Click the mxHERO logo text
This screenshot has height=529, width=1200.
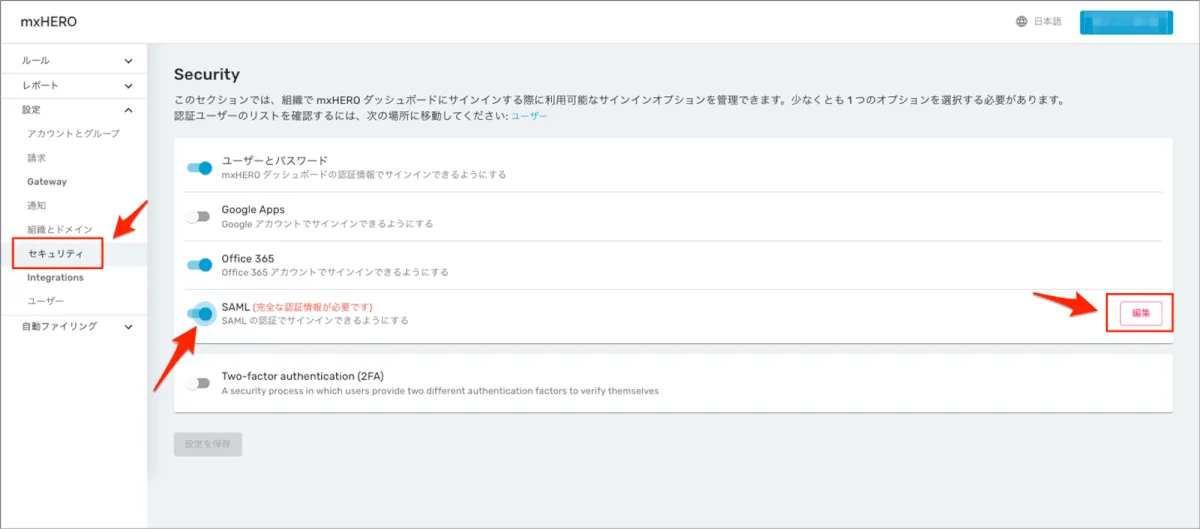click(x=49, y=22)
